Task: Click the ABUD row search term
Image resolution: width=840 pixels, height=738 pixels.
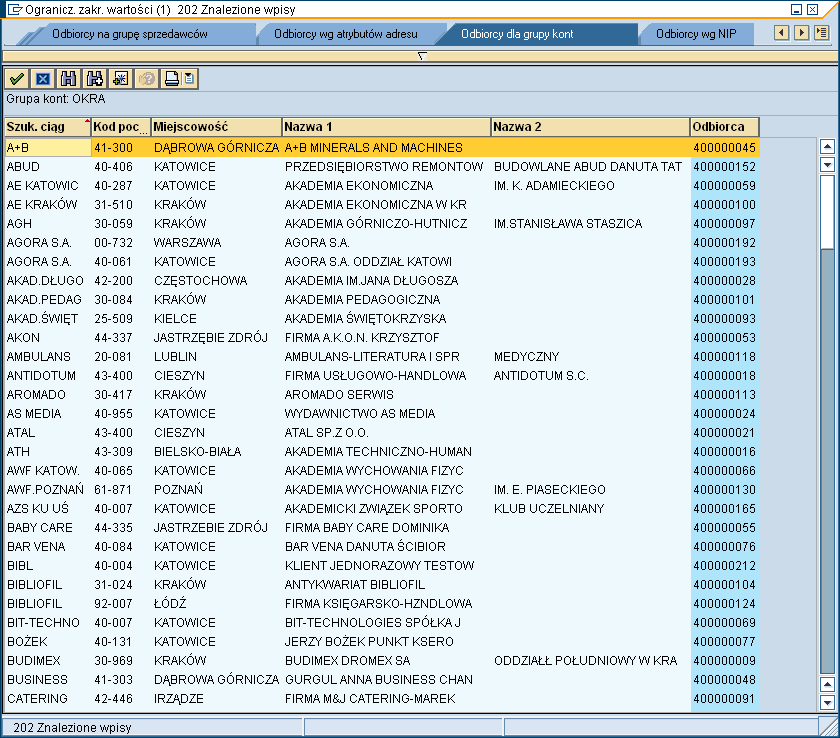Action: pos(23,167)
